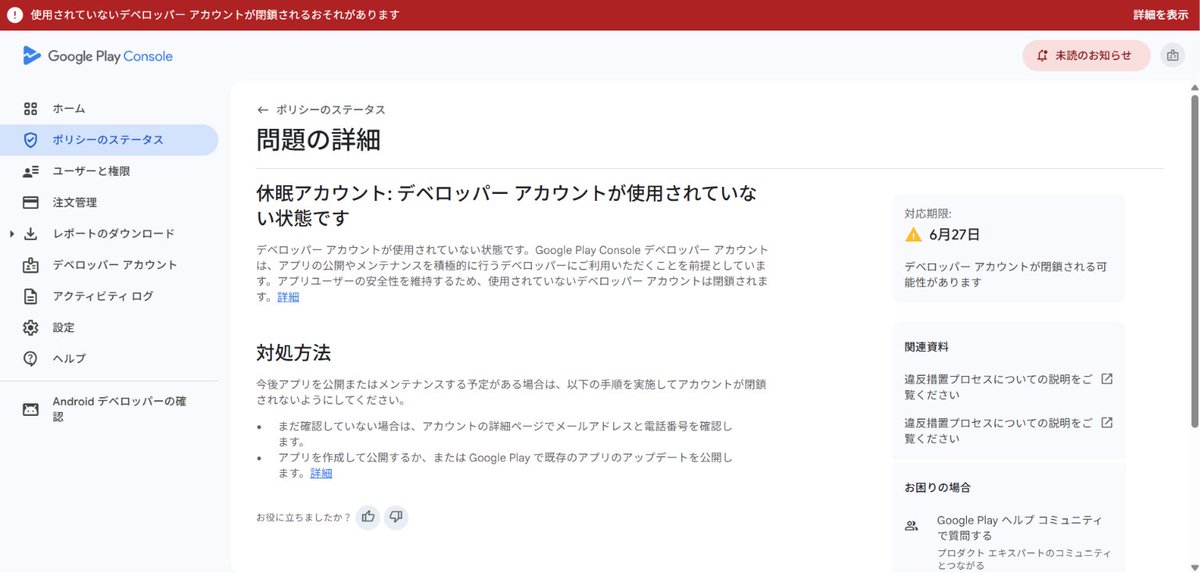Click external link icon of second 違反措置プロセス link

point(1107,422)
